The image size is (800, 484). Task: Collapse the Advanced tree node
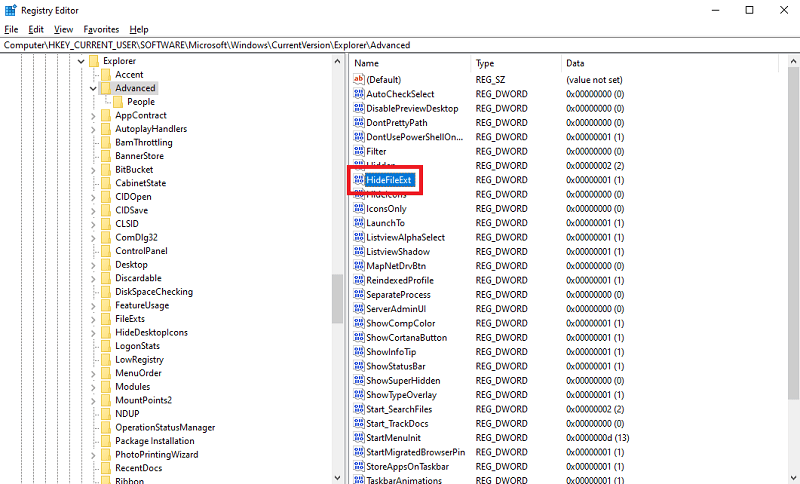click(x=93, y=88)
